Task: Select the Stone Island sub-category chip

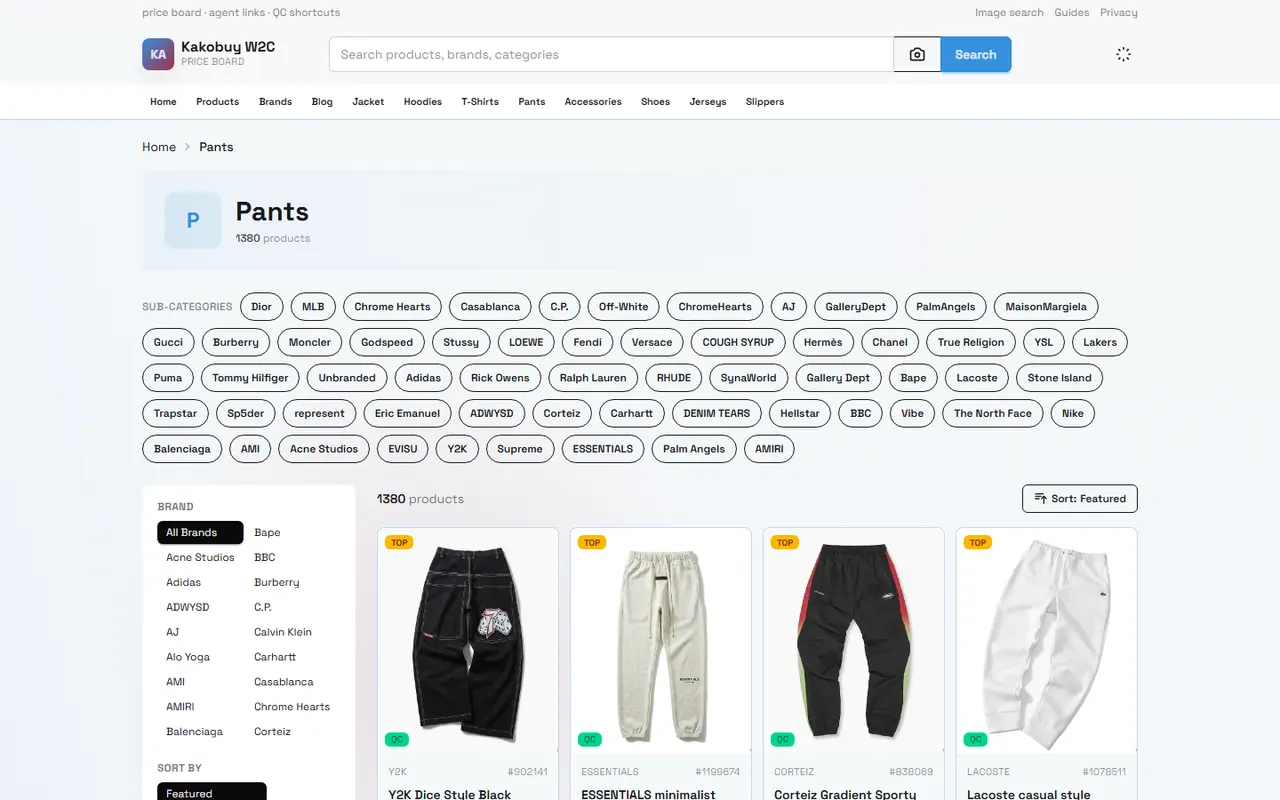Action: [1060, 377]
